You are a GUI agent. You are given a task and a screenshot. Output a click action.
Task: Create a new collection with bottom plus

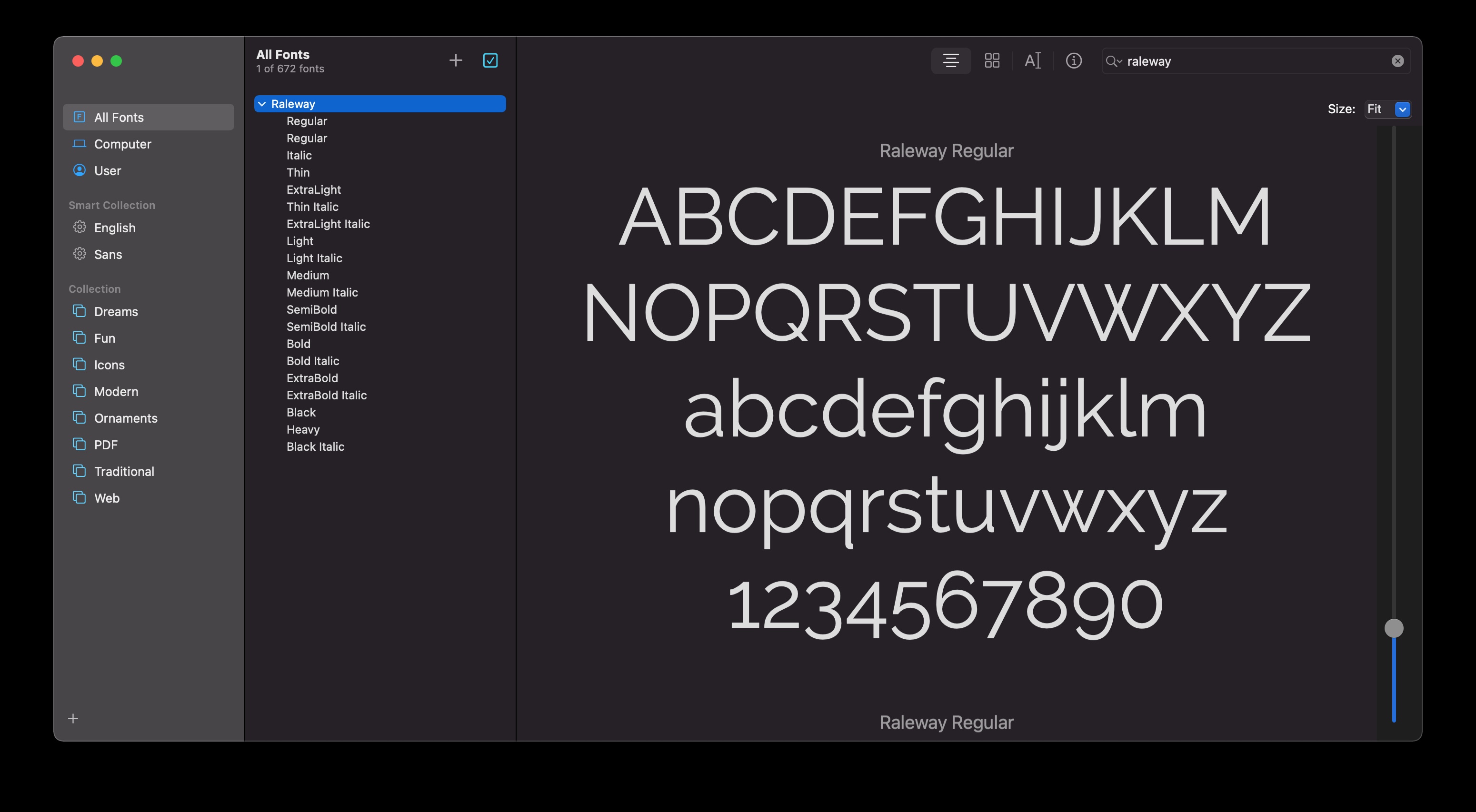(x=73, y=718)
